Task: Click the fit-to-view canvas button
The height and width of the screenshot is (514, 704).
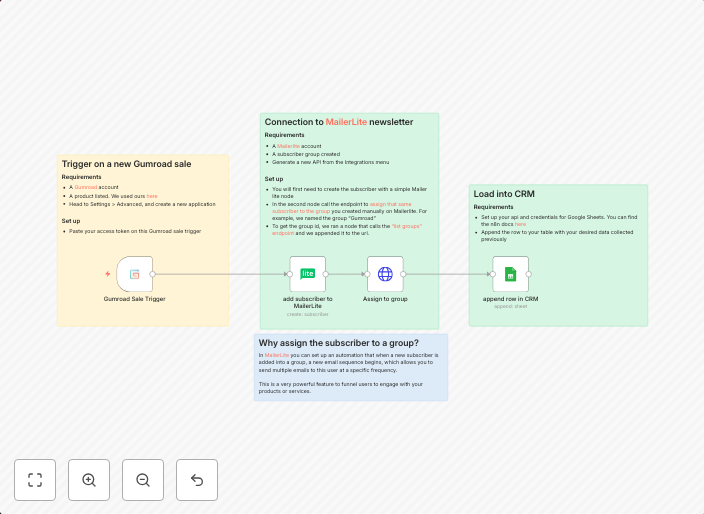Action: (x=35, y=480)
